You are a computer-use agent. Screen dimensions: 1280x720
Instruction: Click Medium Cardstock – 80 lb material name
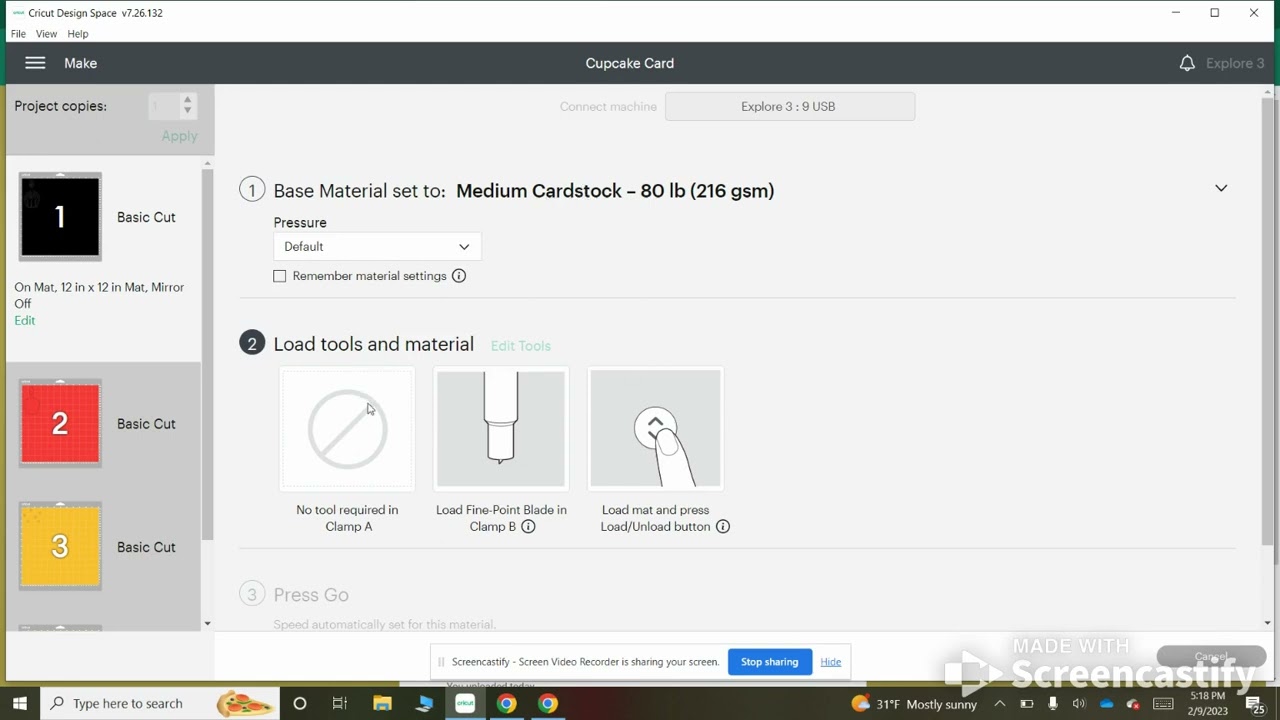pos(615,191)
